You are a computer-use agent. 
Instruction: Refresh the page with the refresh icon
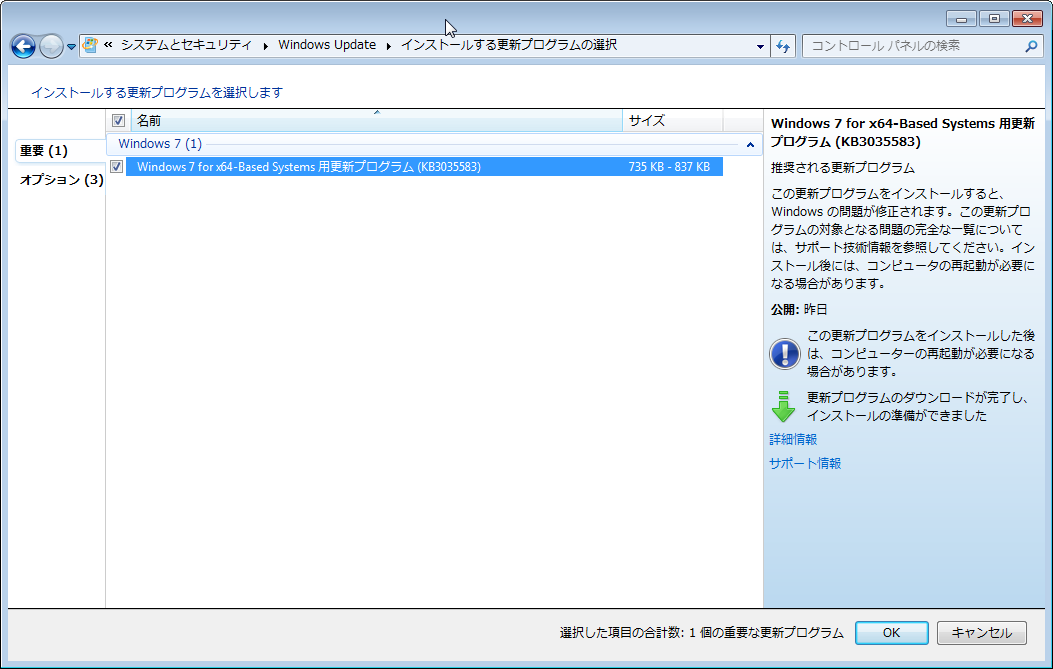pyautogui.click(x=783, y=46)
